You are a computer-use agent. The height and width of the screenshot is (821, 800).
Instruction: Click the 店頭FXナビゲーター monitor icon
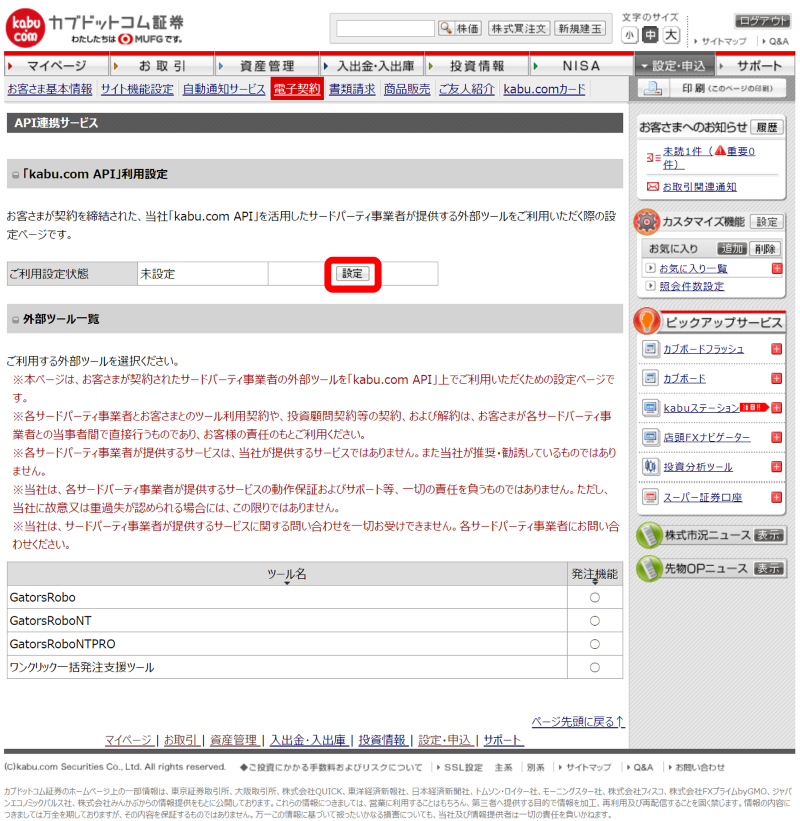[650, 437]
